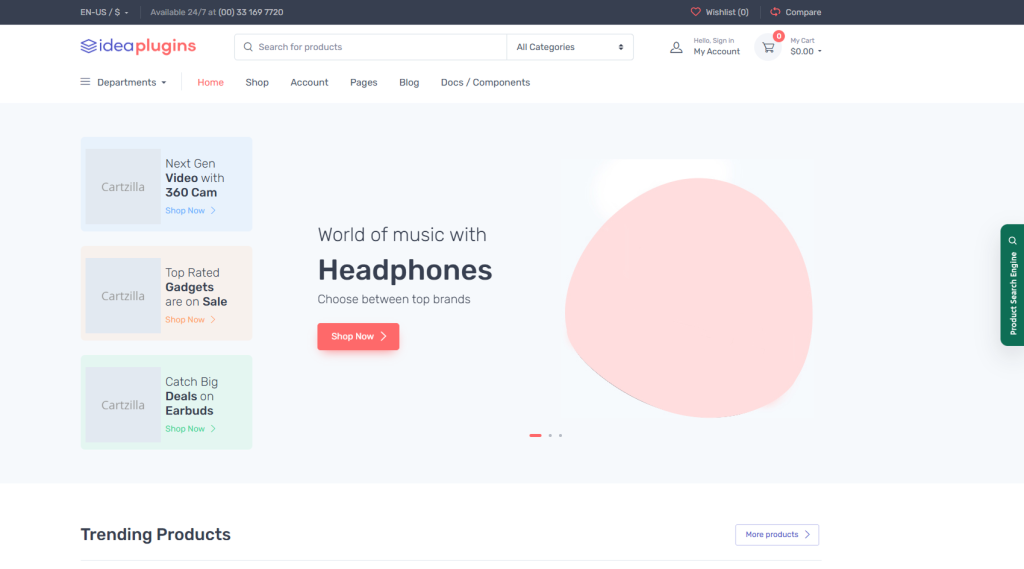Focus the Search for products field

(370, 47)
